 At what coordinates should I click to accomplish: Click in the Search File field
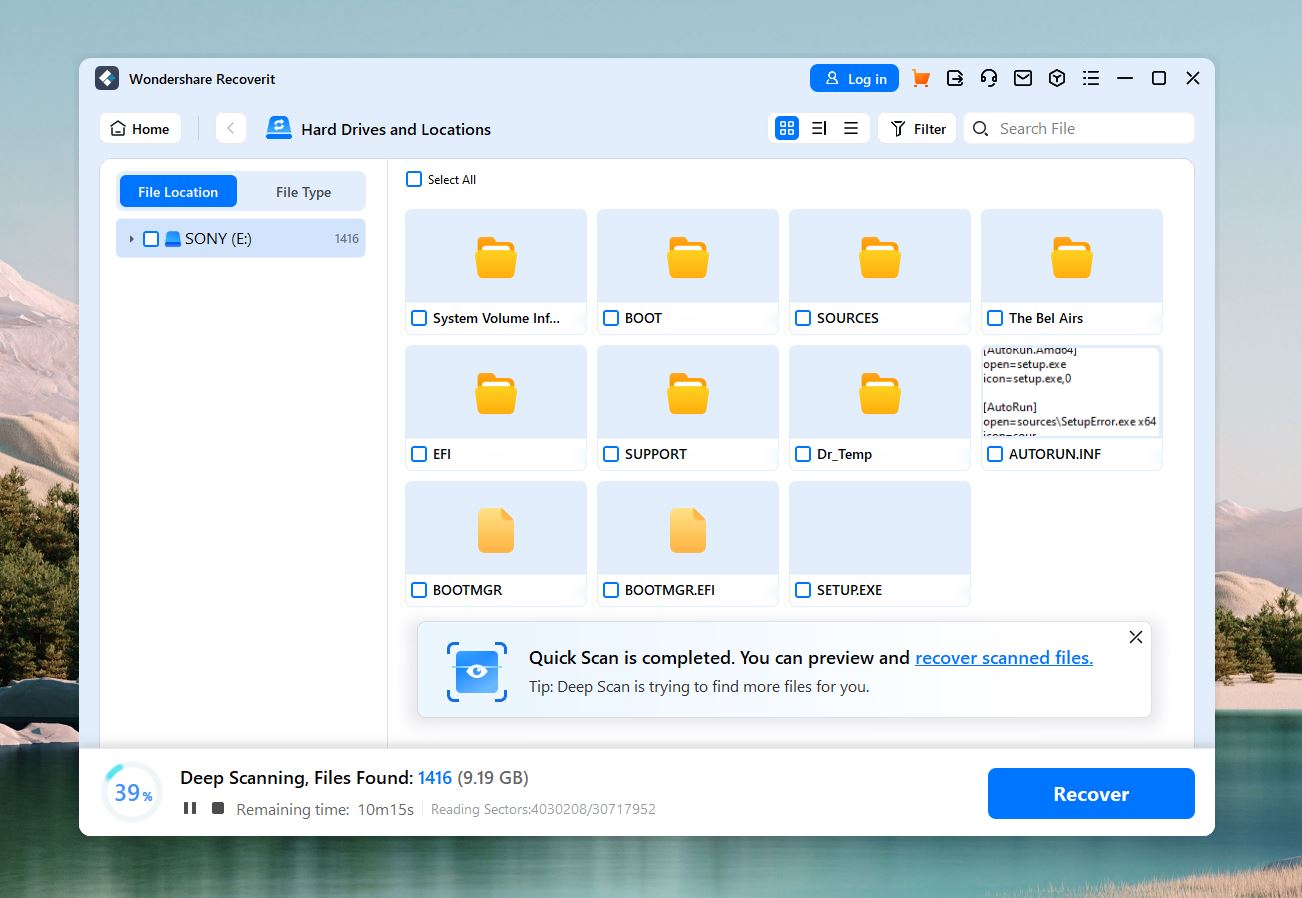coord(1079,128)
